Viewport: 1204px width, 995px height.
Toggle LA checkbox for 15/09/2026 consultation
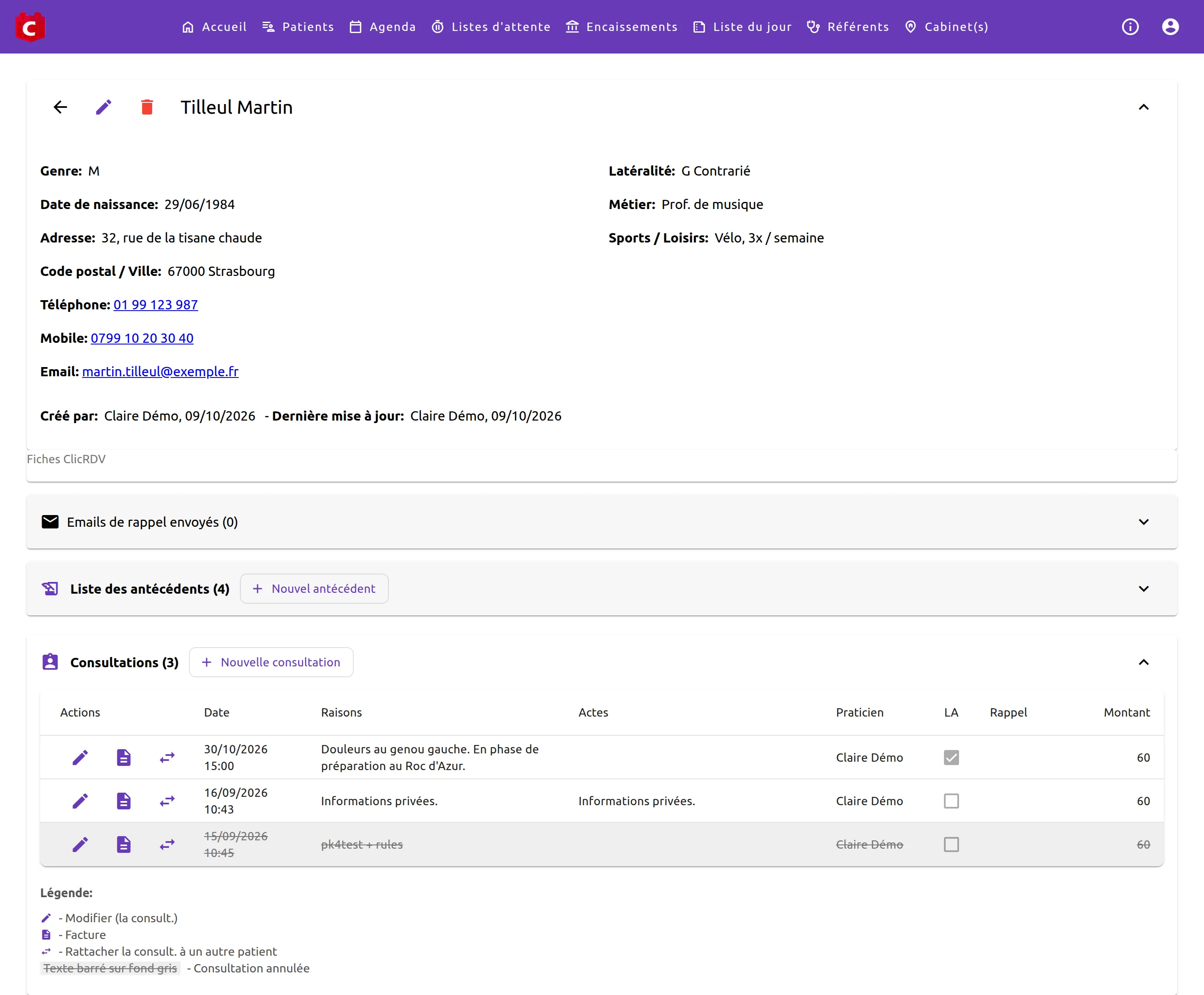951,844
